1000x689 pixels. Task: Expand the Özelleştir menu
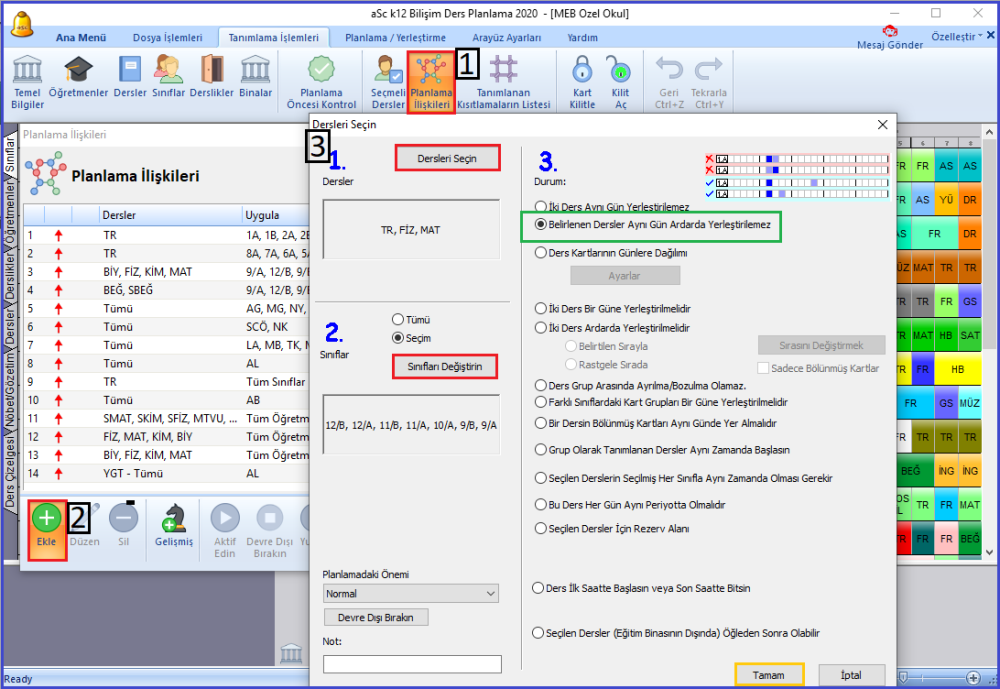[957, 36]
